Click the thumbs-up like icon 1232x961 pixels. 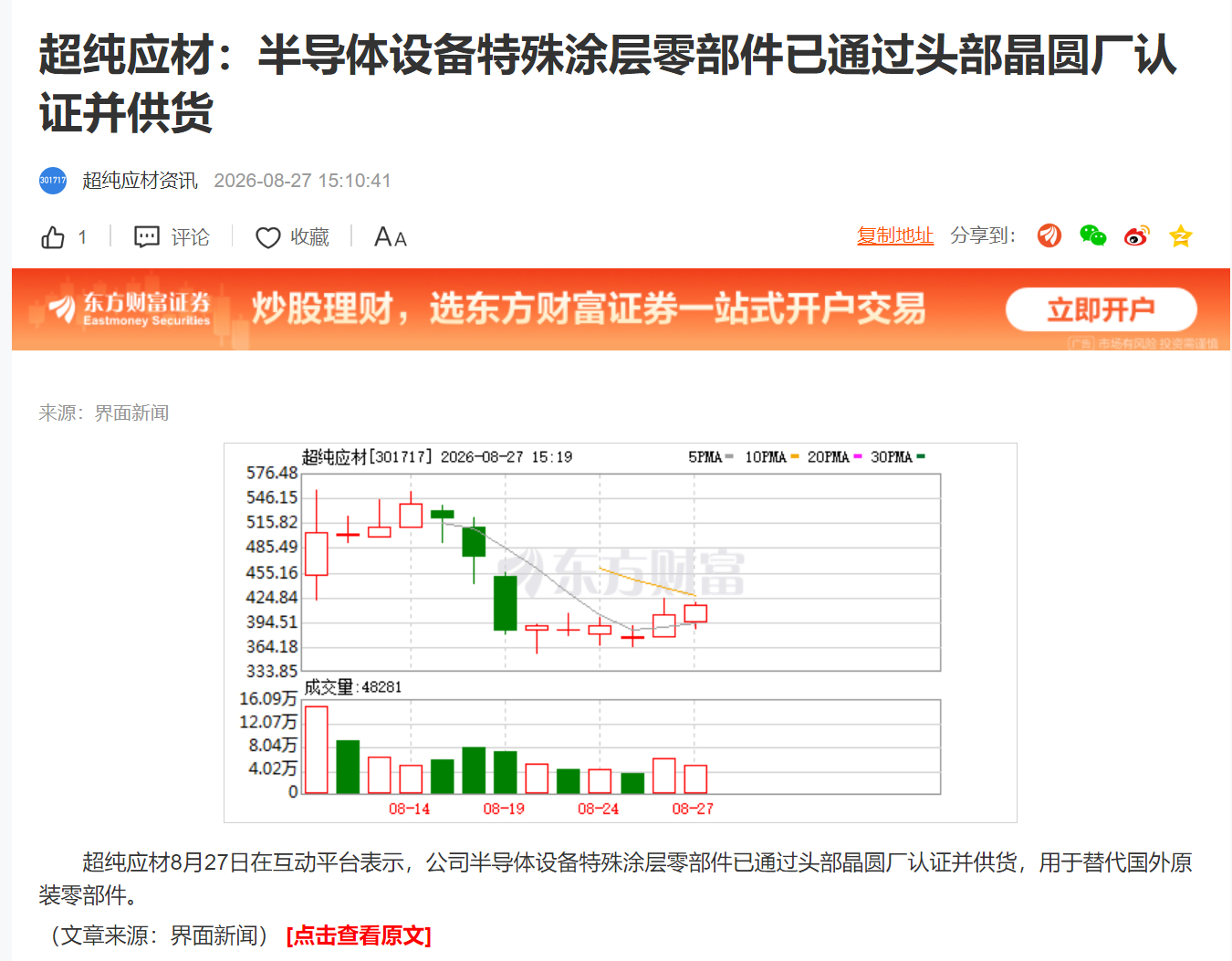[x=53, y=237]
